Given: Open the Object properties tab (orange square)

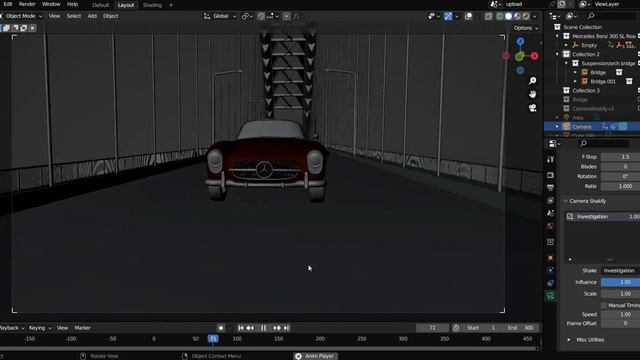Looking at the screenshot, I should pyautogui.click(x=550, y=258).
